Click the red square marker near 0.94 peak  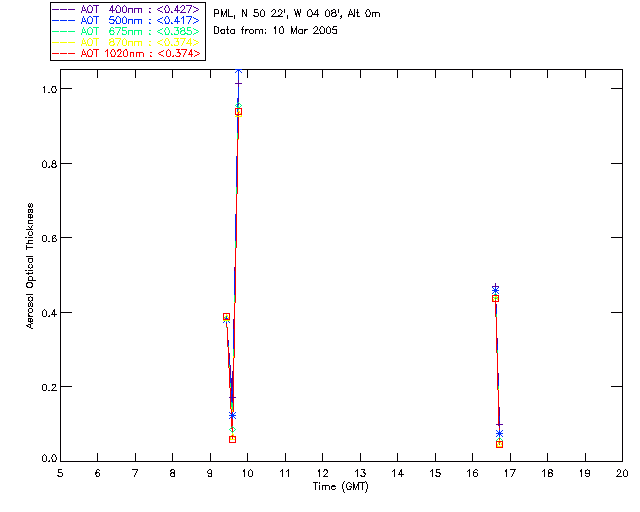point(239,111)
